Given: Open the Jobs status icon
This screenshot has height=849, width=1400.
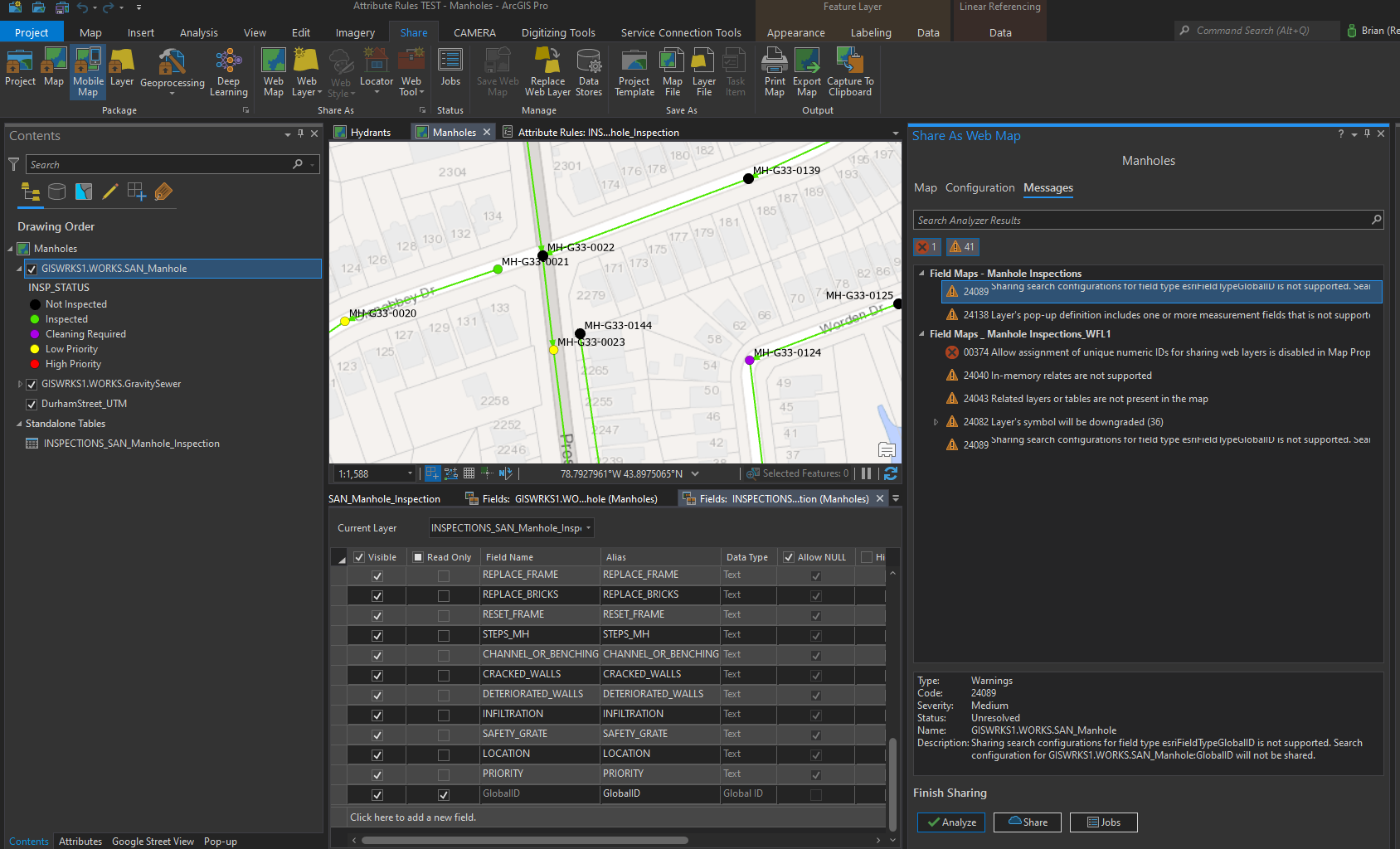Looking at the screenshot, I should point(450,68).
